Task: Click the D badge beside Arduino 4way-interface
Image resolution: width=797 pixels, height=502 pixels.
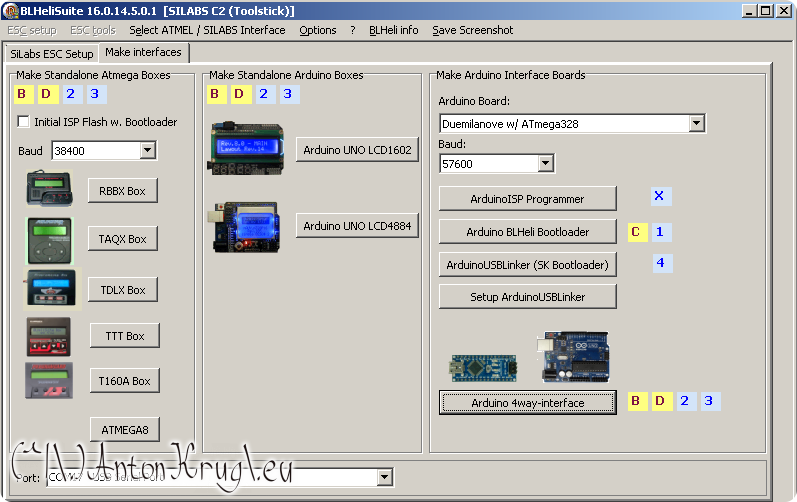Action: pyautogui.click(x=660, y=401)
